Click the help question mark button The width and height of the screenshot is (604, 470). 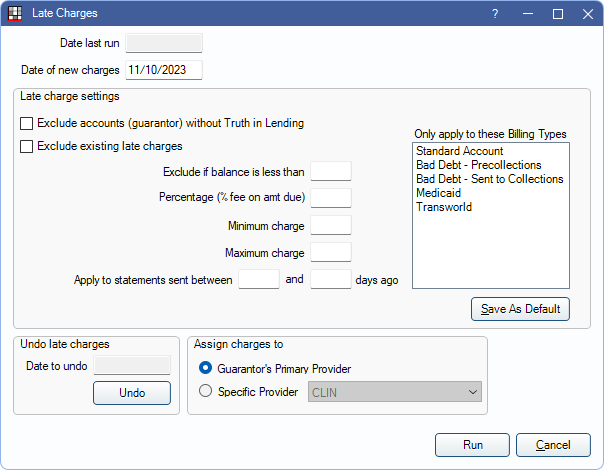tap(494, 14)
